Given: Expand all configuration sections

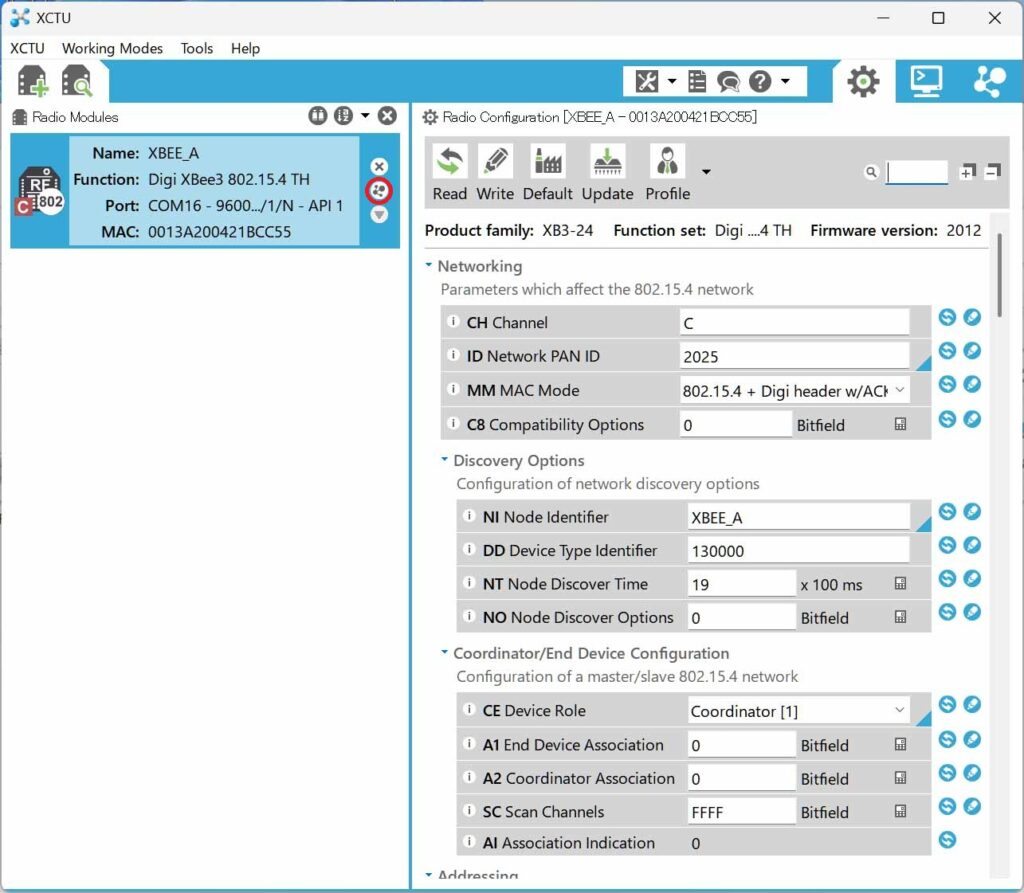Looking at the screenshot, I should (967, 172).
